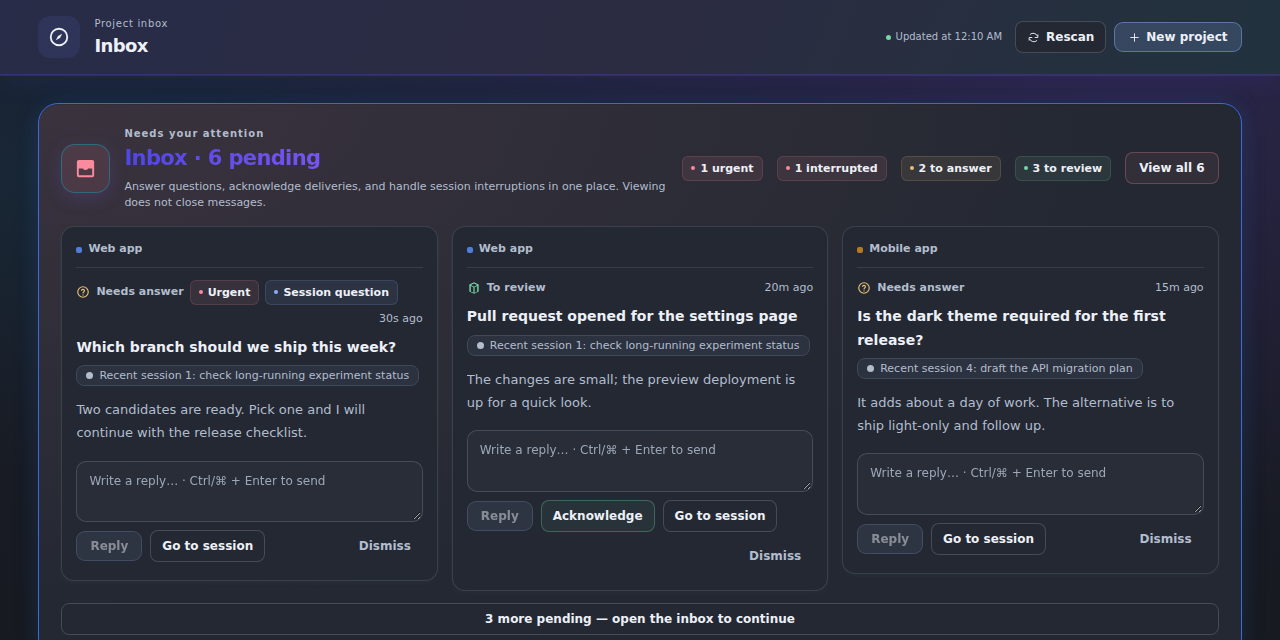
Task: Click reply field under branch question
Action: tap(249, 491)
